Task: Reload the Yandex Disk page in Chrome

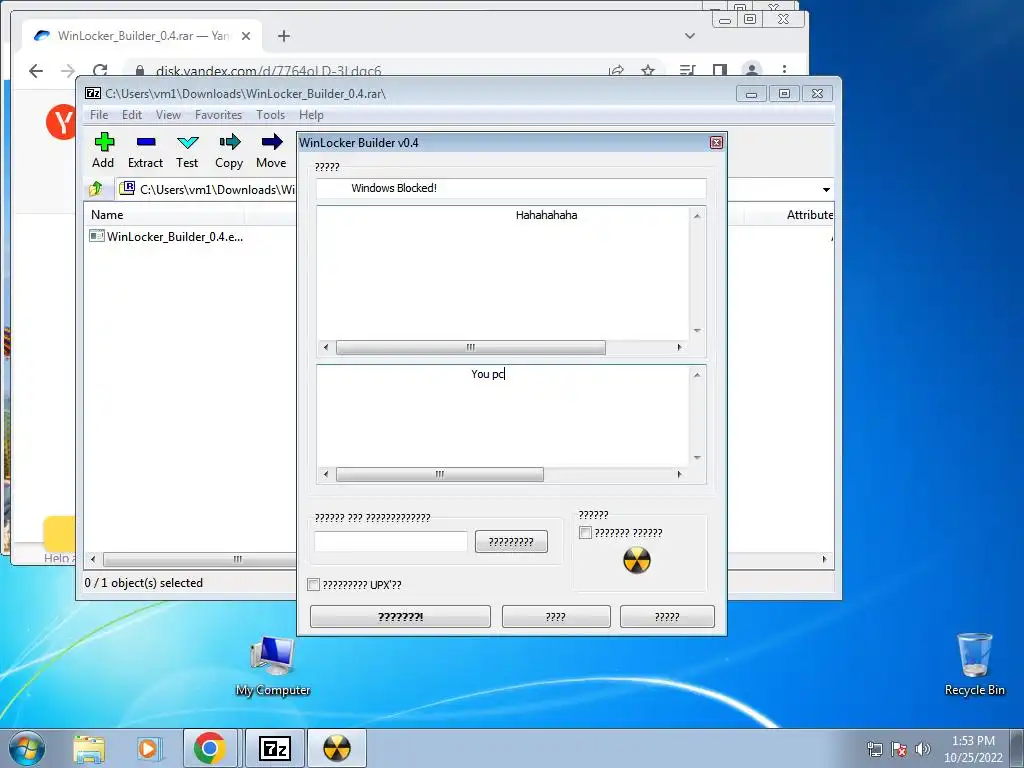Action: coord(100,71)
